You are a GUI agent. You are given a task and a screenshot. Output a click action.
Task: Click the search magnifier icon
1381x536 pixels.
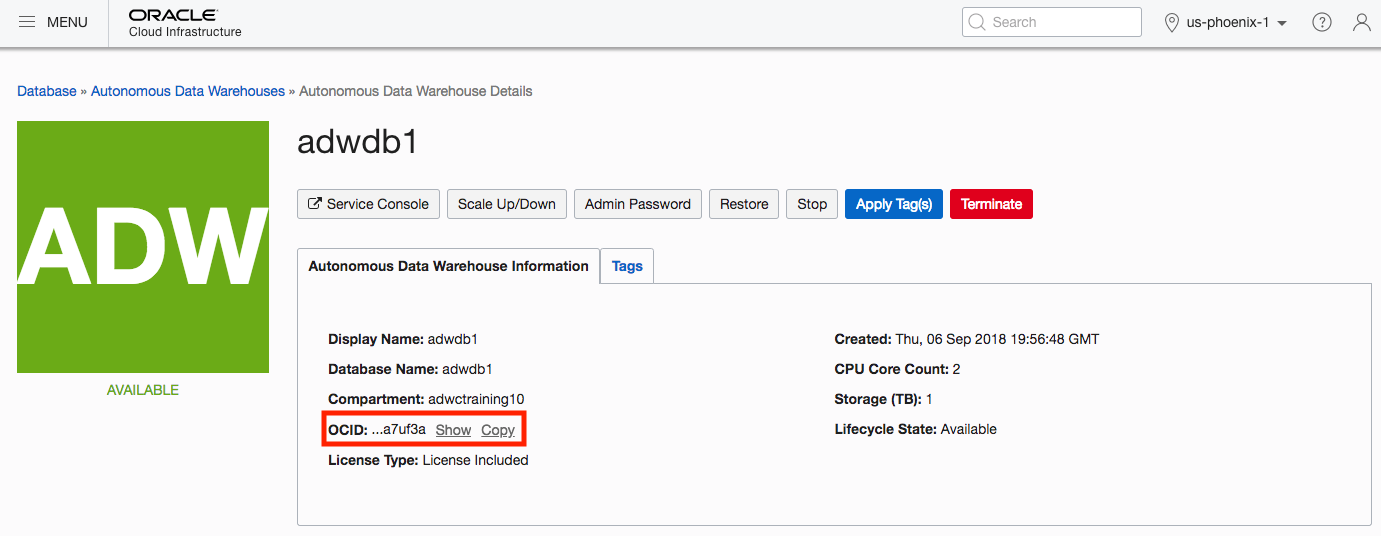click(977, 22)
